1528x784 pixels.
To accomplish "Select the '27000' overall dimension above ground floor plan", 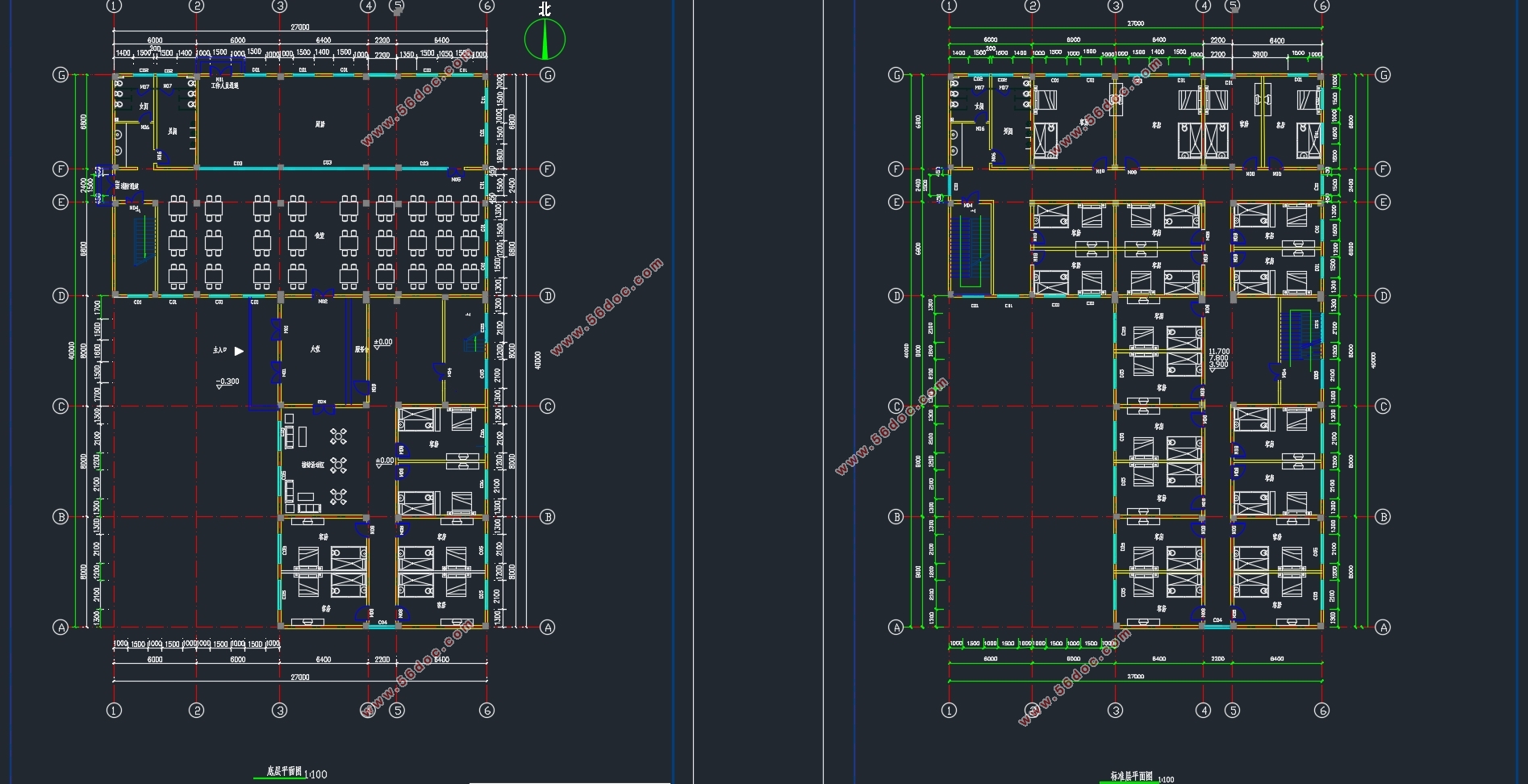I will [299, 27].
